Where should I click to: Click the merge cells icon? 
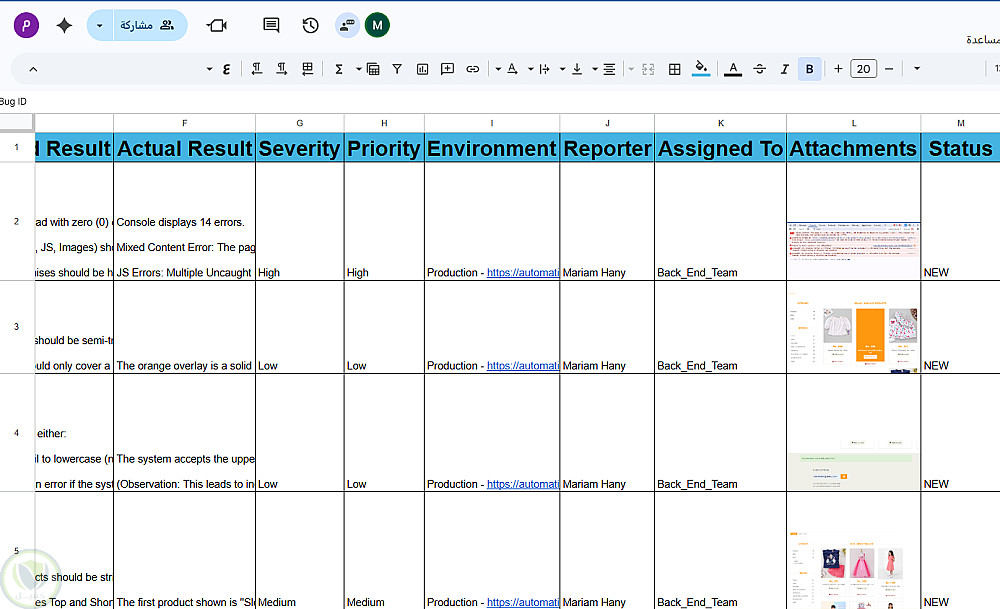[x=648, y=69]
